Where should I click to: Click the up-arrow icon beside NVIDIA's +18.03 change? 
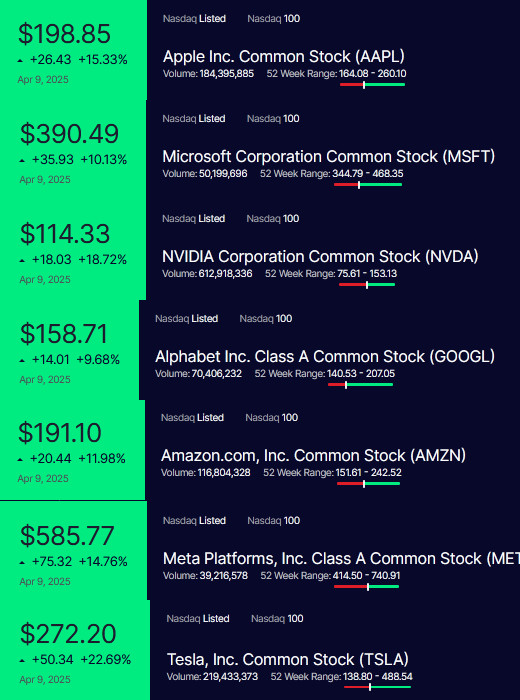pyautogui.click(x=22, y=260)
